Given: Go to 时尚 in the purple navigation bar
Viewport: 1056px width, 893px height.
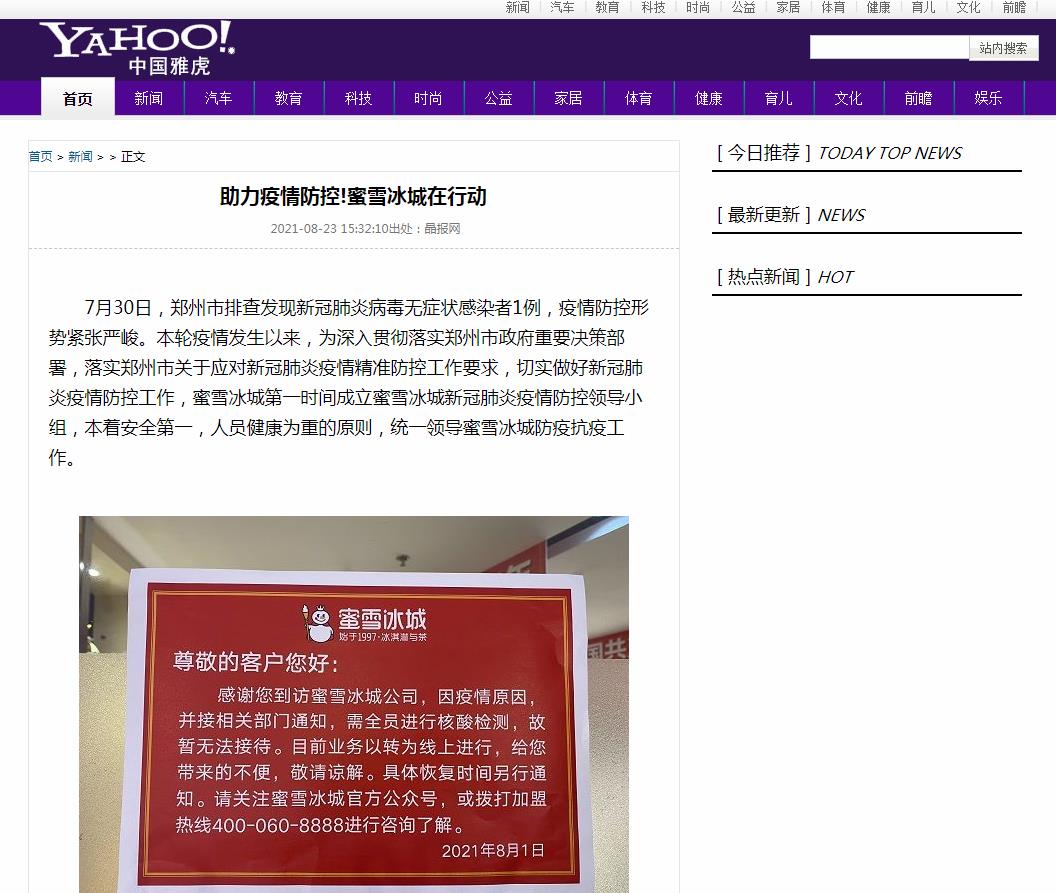Looking at the screenshot, I should coord(428,98).
